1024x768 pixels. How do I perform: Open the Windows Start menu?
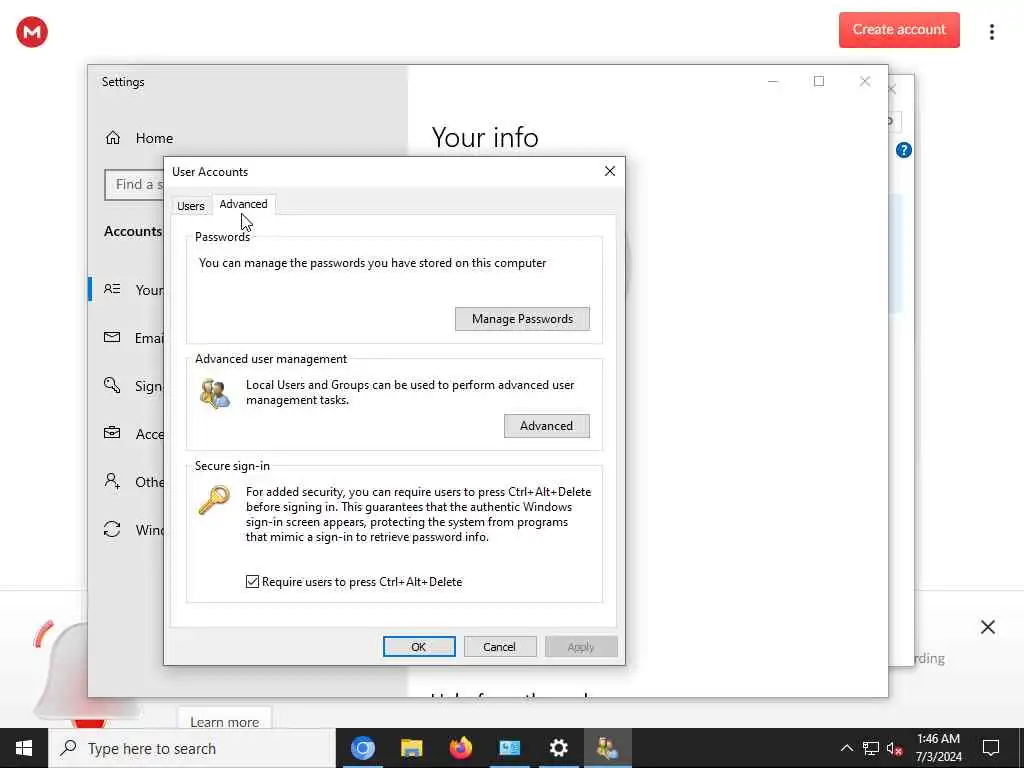click(x=24, y=748)
